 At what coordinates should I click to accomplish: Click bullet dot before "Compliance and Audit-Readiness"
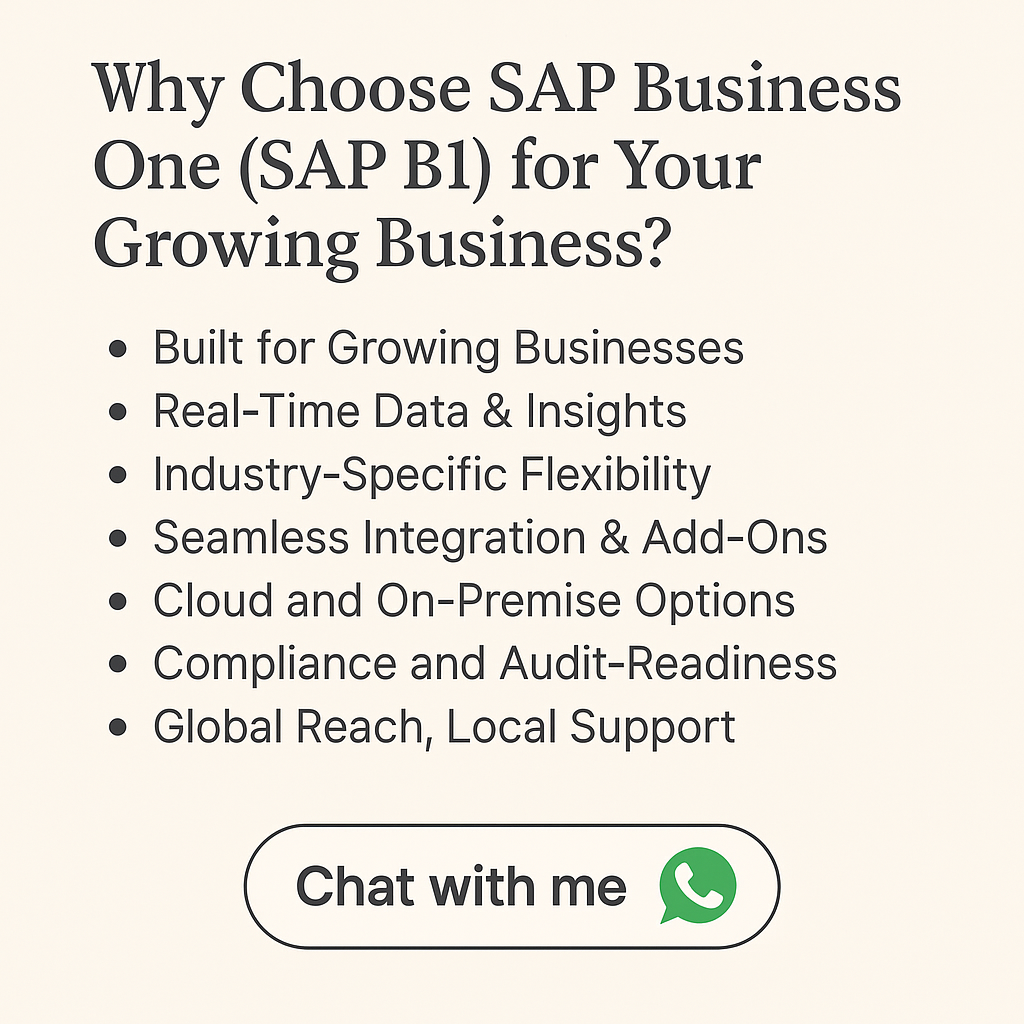point(118,664)
